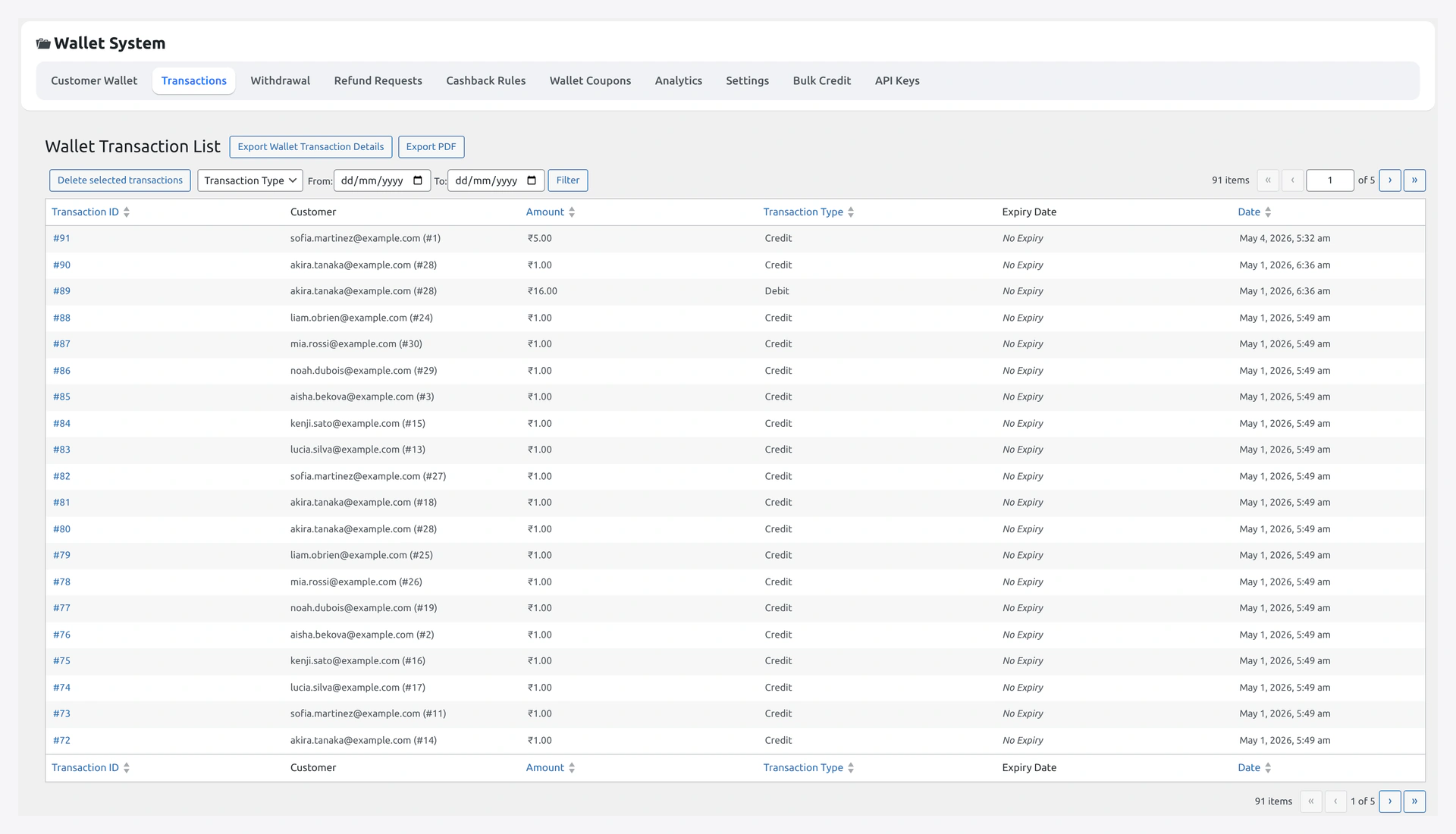Open transaction #78 link
The height and width of the screenshot is (834, 1456).
tap(61, 582)
